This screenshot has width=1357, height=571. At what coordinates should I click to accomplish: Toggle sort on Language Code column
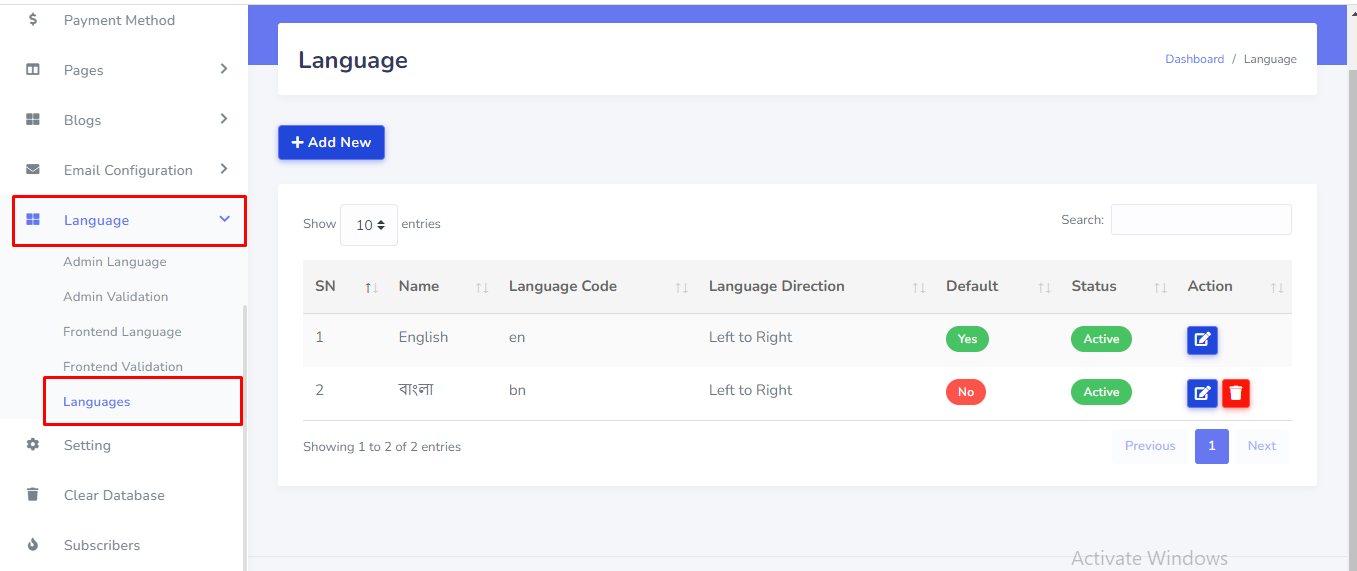tap(681, 287)
